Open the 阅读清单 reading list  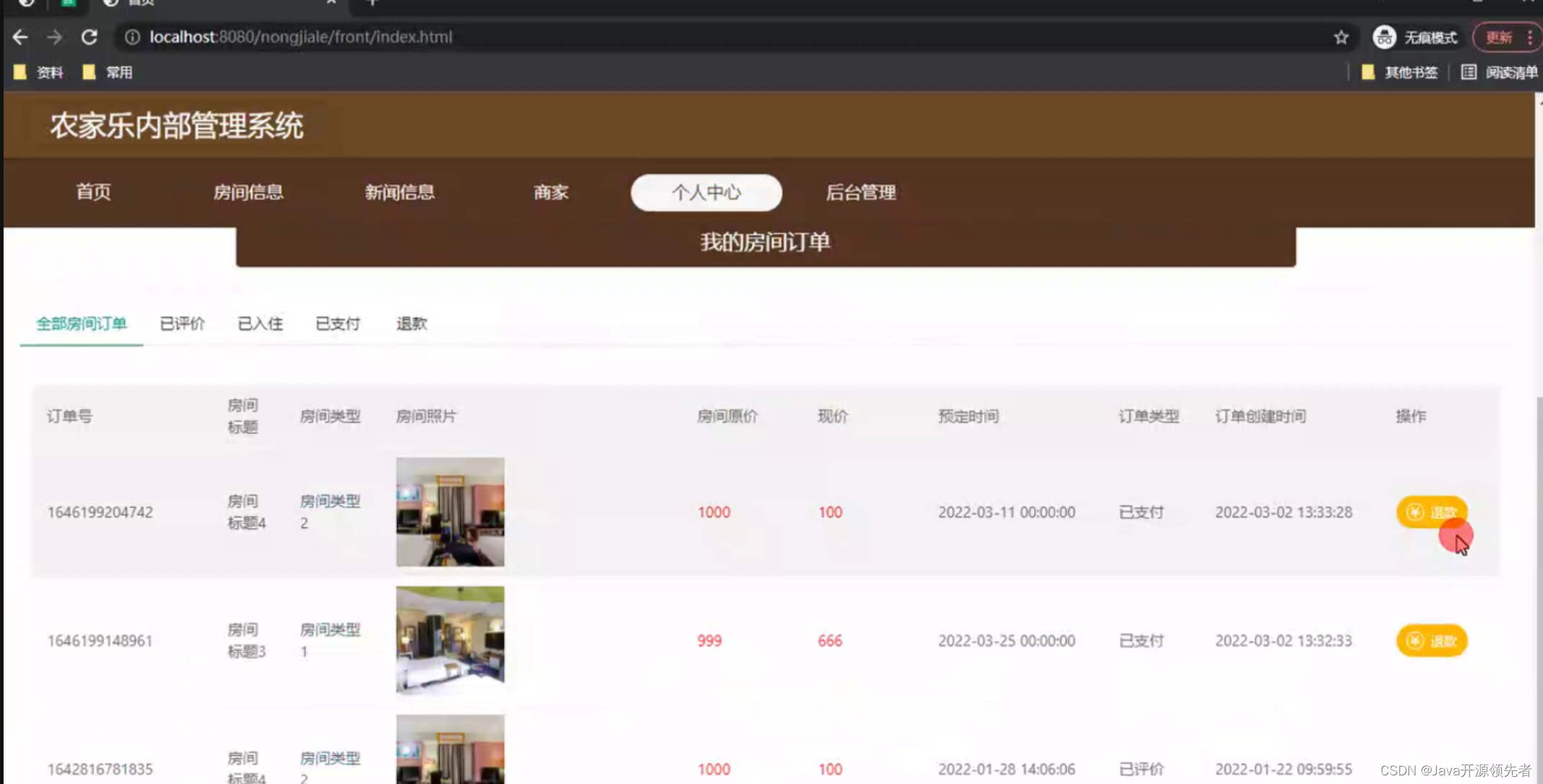pyautogui.click(x=1500, y=72)
